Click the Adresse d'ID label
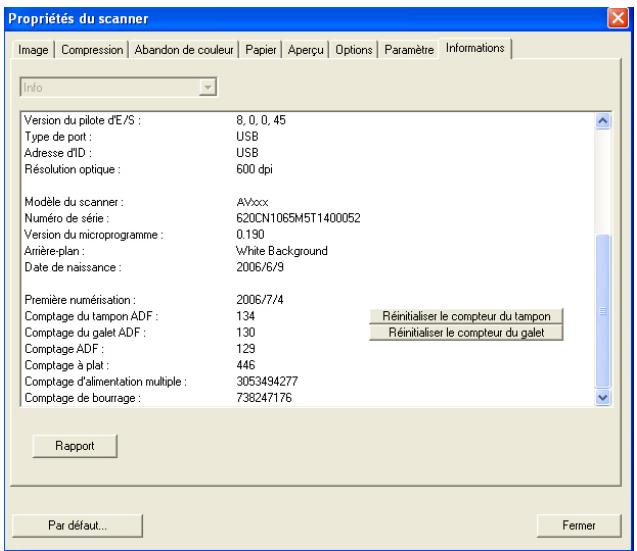 58,153
